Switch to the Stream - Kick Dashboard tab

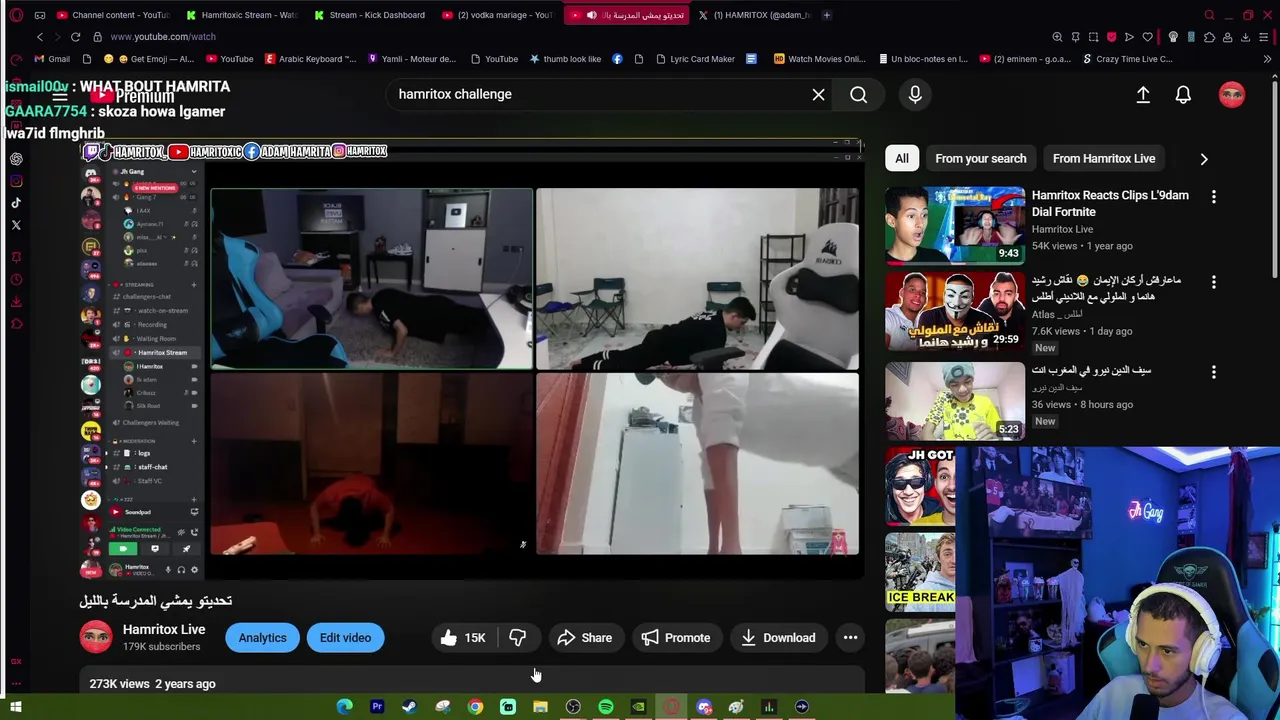[370, 15]
